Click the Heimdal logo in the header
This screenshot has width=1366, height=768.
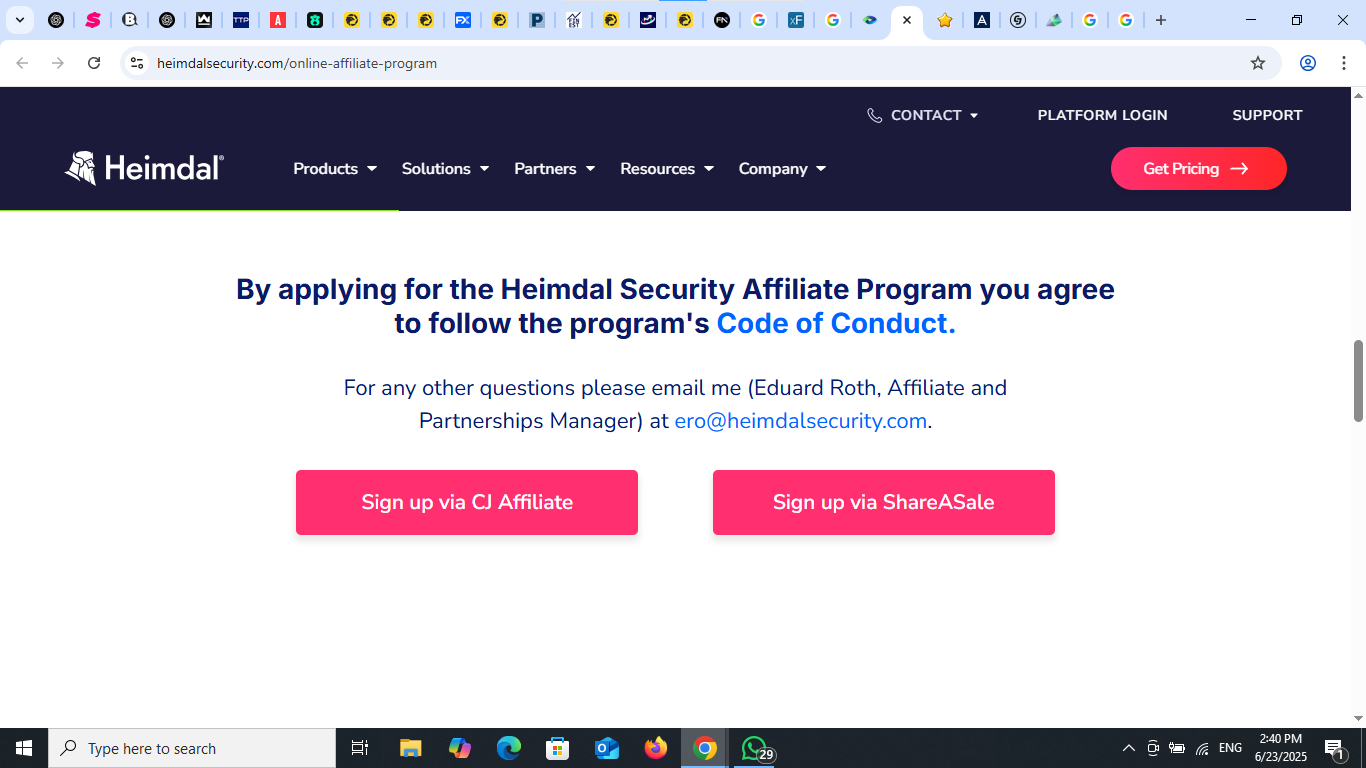145,168
